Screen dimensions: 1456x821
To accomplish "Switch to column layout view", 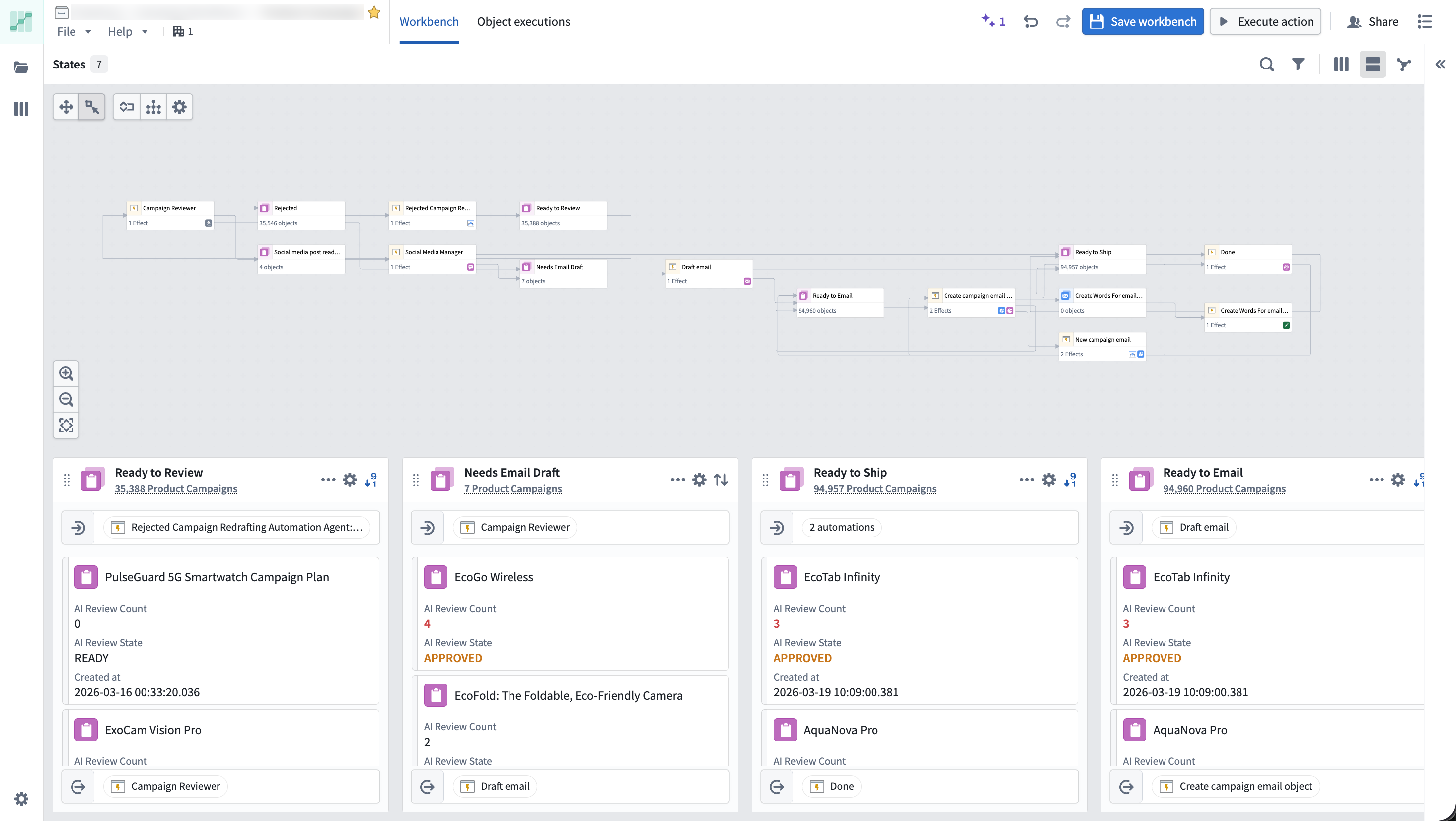I will click(x=1341, y=64).
